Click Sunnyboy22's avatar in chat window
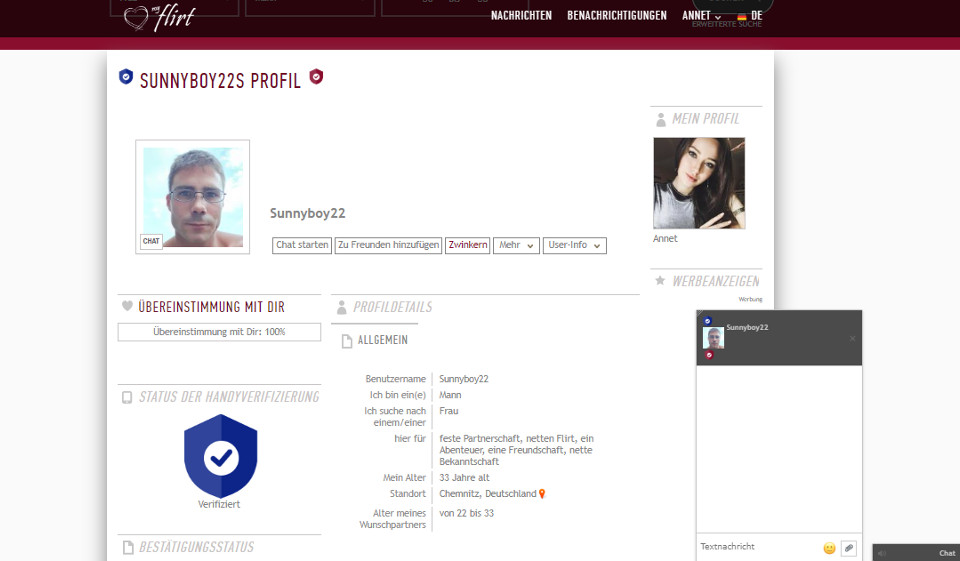Image resolution: width=960 pixels, height=561 pixels. (713, 338)
